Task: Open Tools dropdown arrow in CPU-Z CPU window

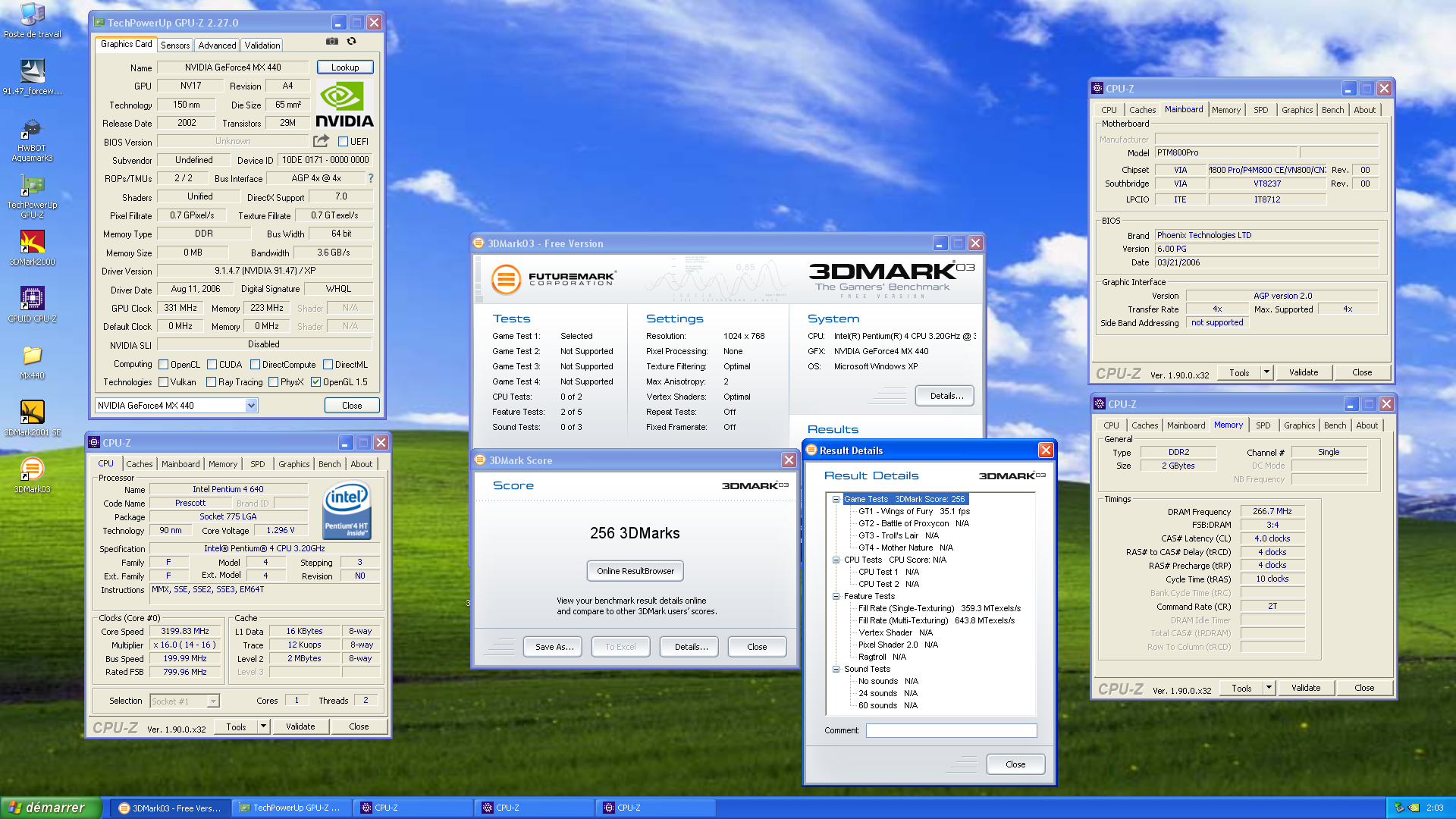Action: point(263,726)
